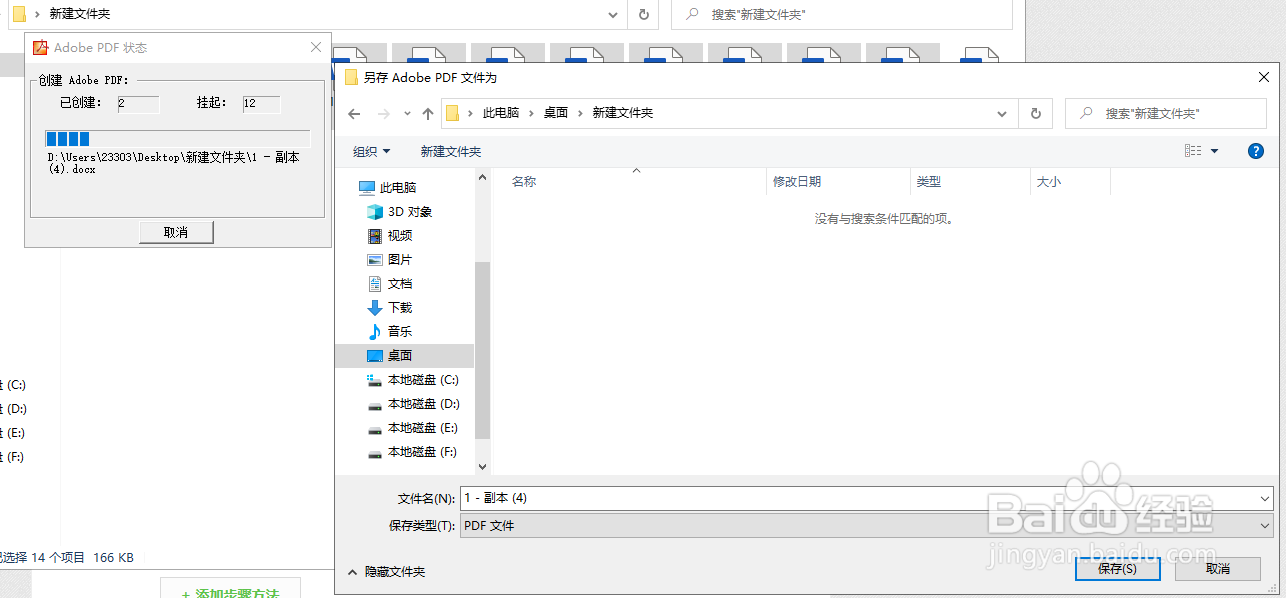This screenshot has width=1286, height=598.
Task: Expand background Explorer address dropdown
Action: 613,14
